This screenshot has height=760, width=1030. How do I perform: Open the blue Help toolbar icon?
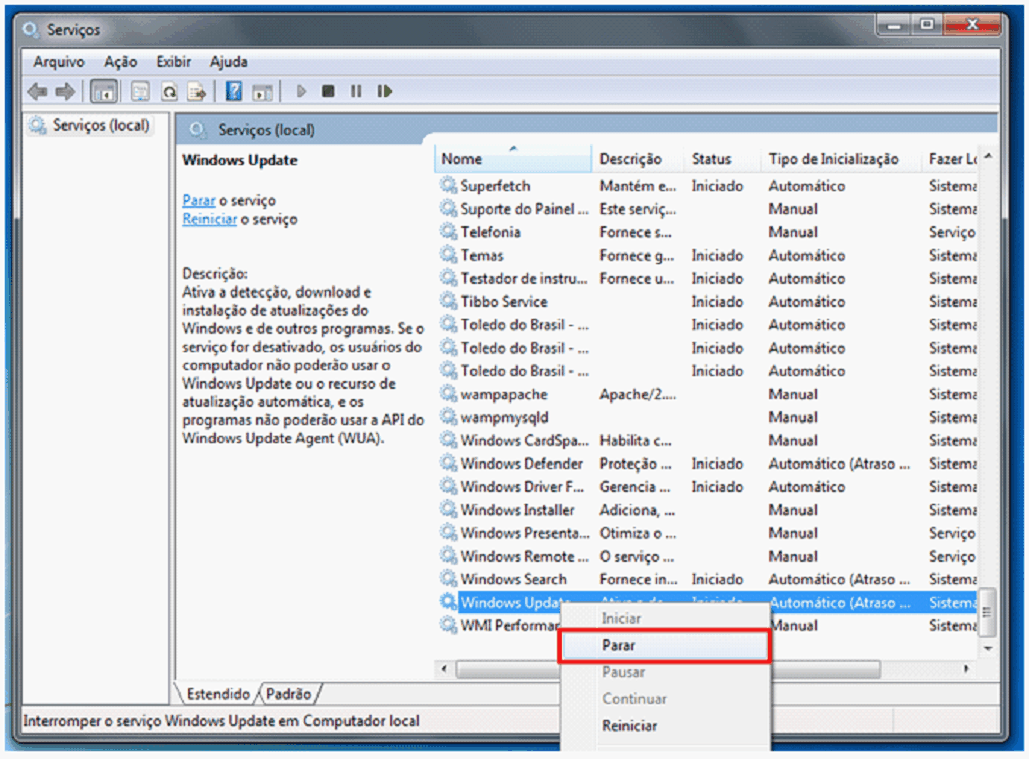point(234,92)
